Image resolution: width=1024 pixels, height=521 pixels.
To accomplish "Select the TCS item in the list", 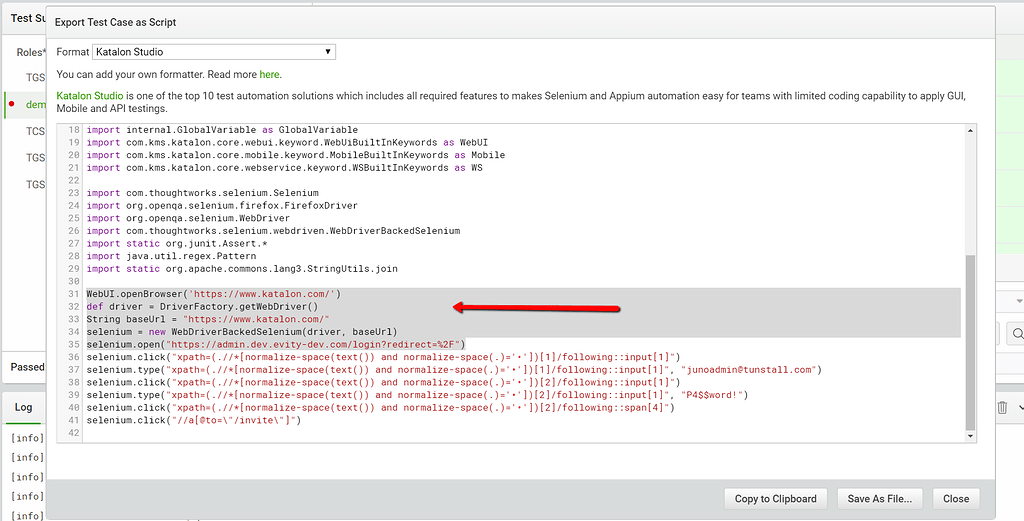I will click(x=35, y=131).
